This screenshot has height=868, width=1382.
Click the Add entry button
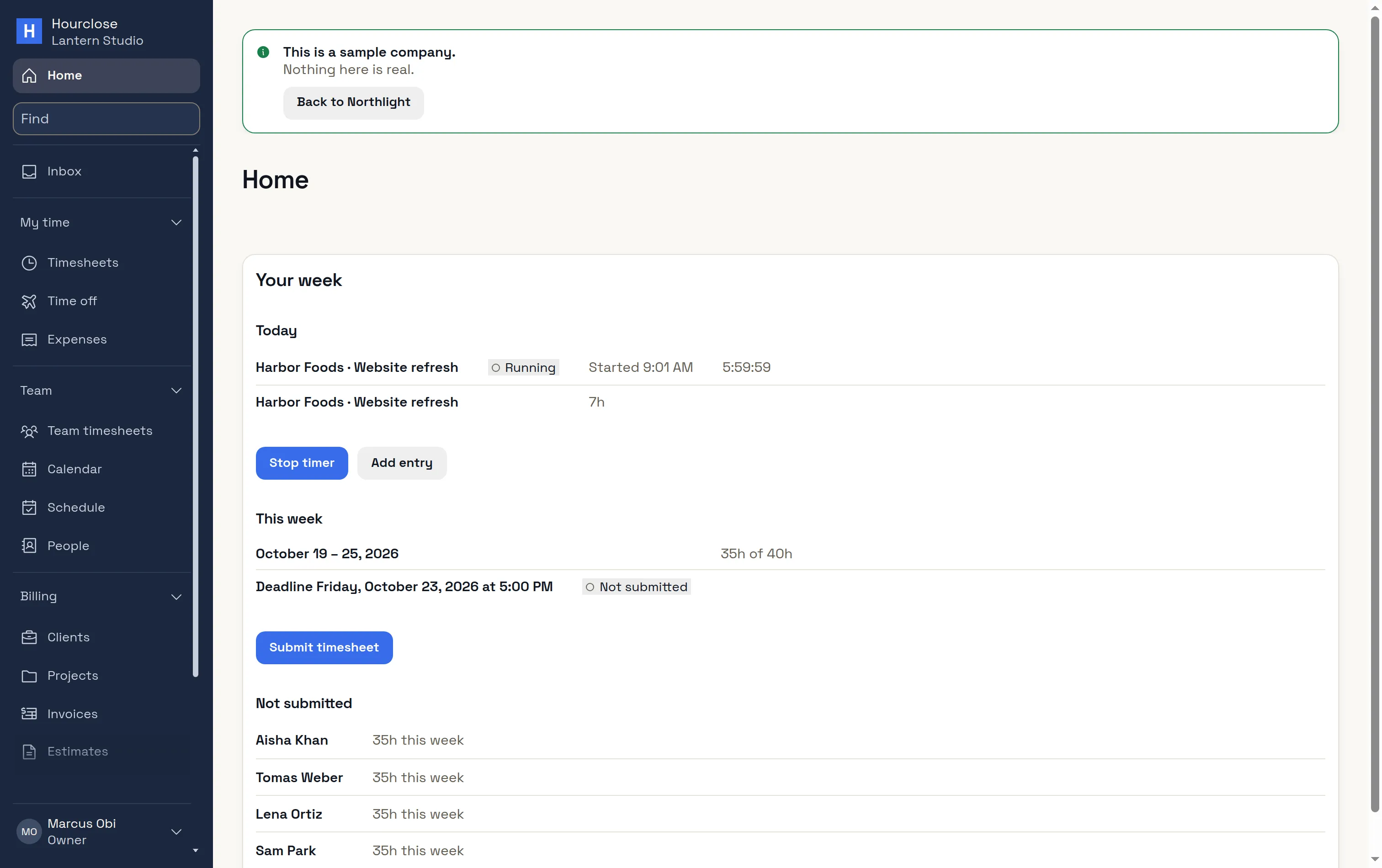pos(402,464)
